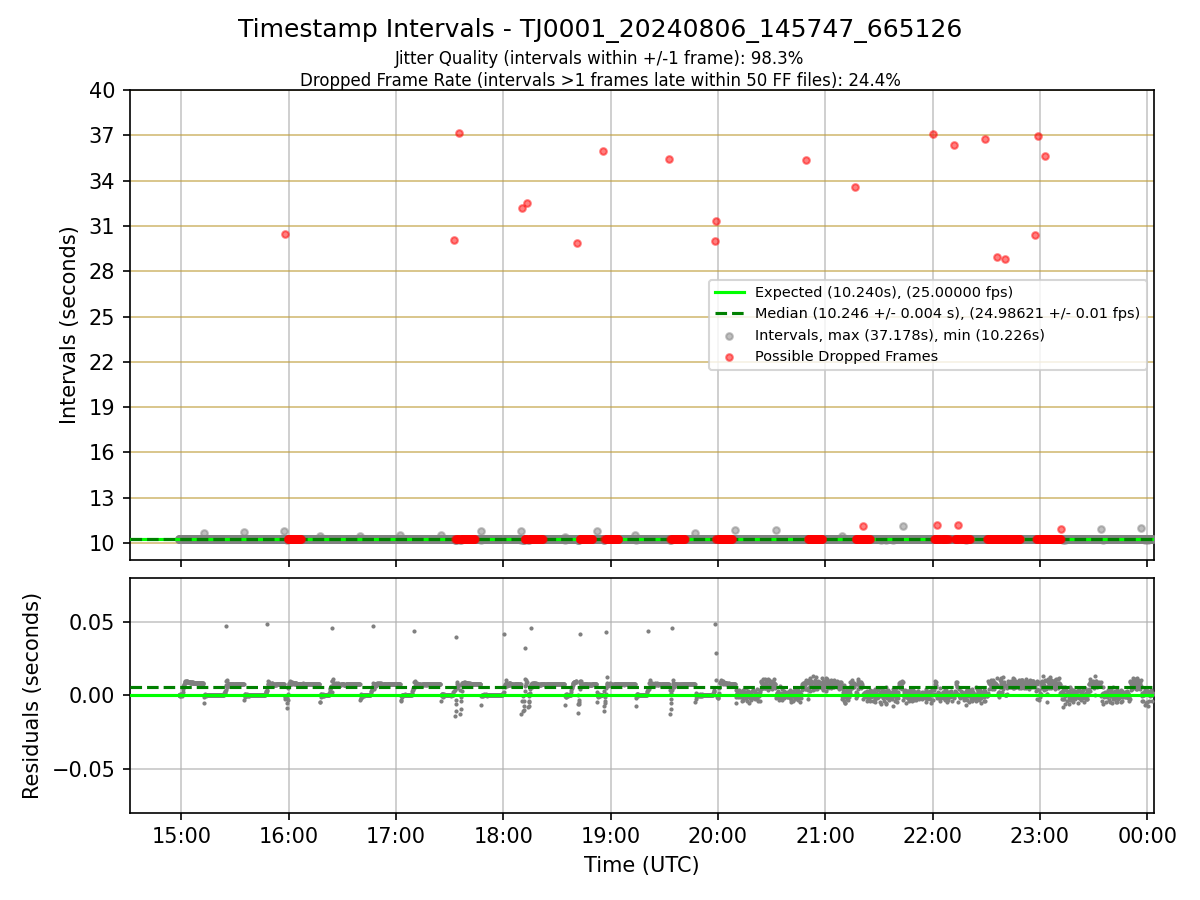Click the 16:00 time tick label
1200x900 pixels.
click(288, 835)
